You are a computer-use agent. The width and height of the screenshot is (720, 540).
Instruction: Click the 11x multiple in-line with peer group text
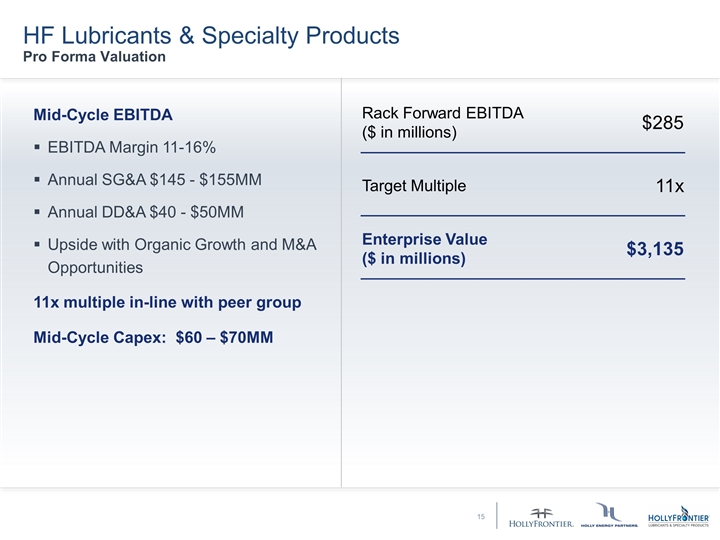pos(168,303)
